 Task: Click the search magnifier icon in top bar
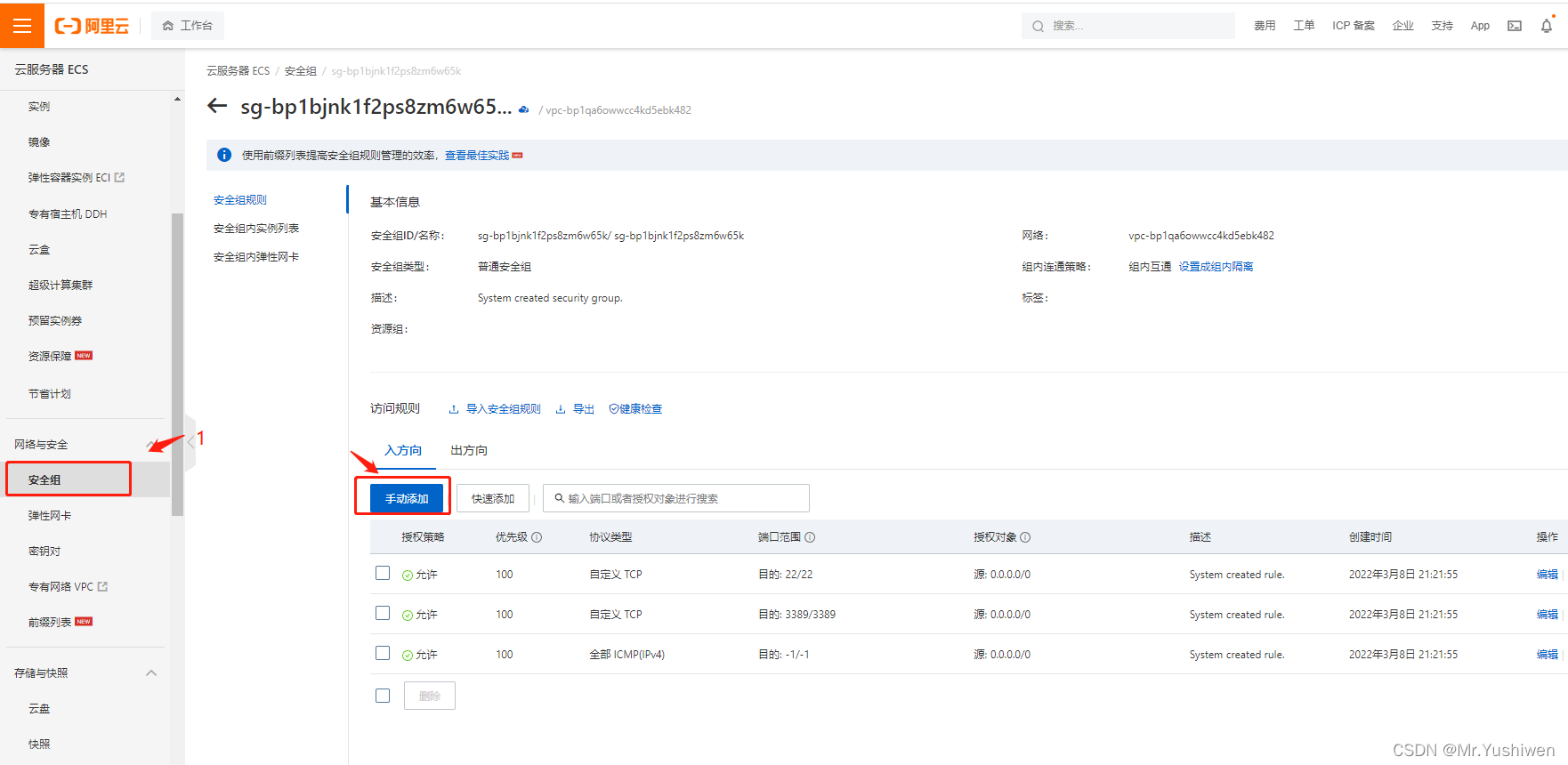pyautogui.click(x=1038, y=27)
